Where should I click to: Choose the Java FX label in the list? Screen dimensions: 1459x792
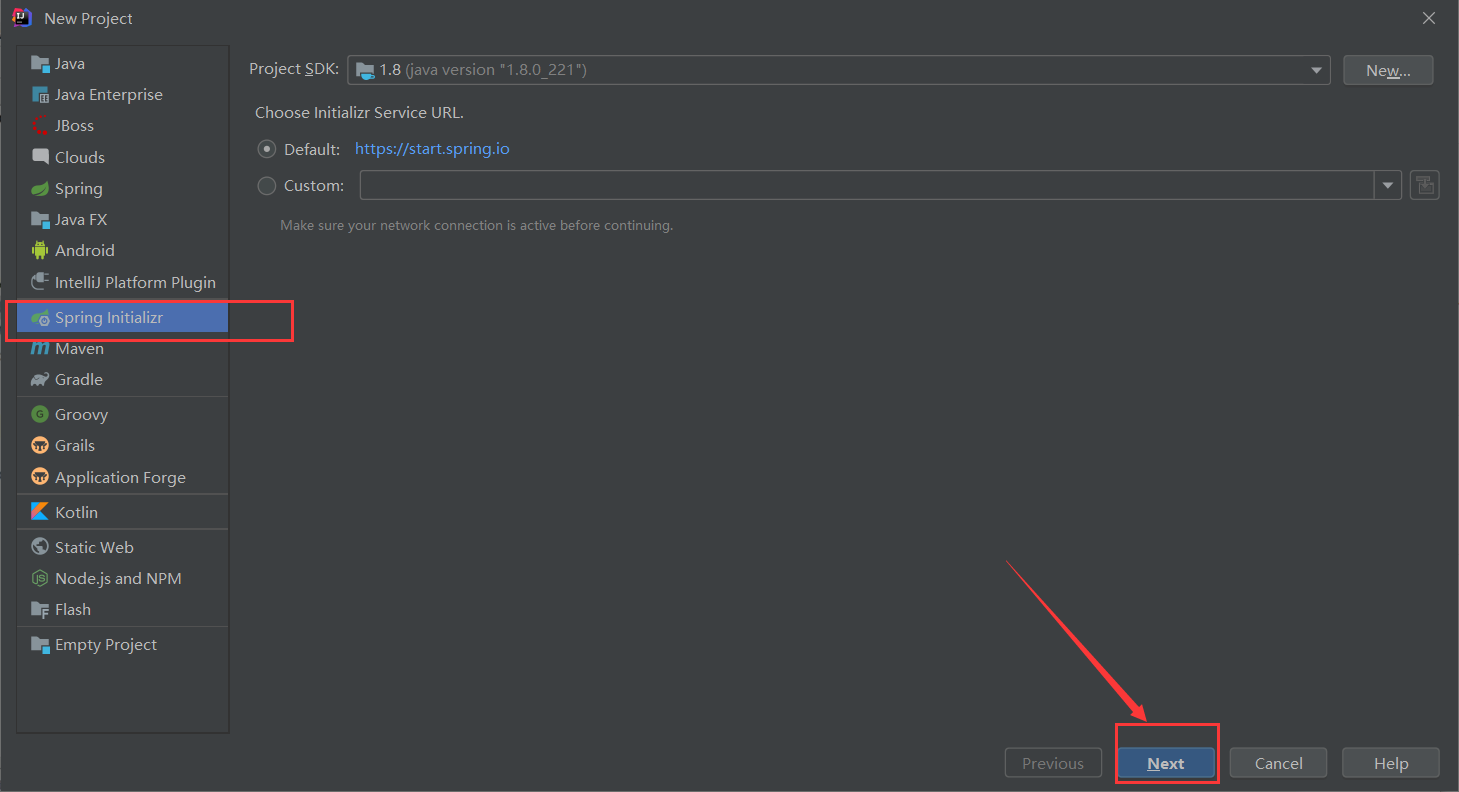click(81, 220)
